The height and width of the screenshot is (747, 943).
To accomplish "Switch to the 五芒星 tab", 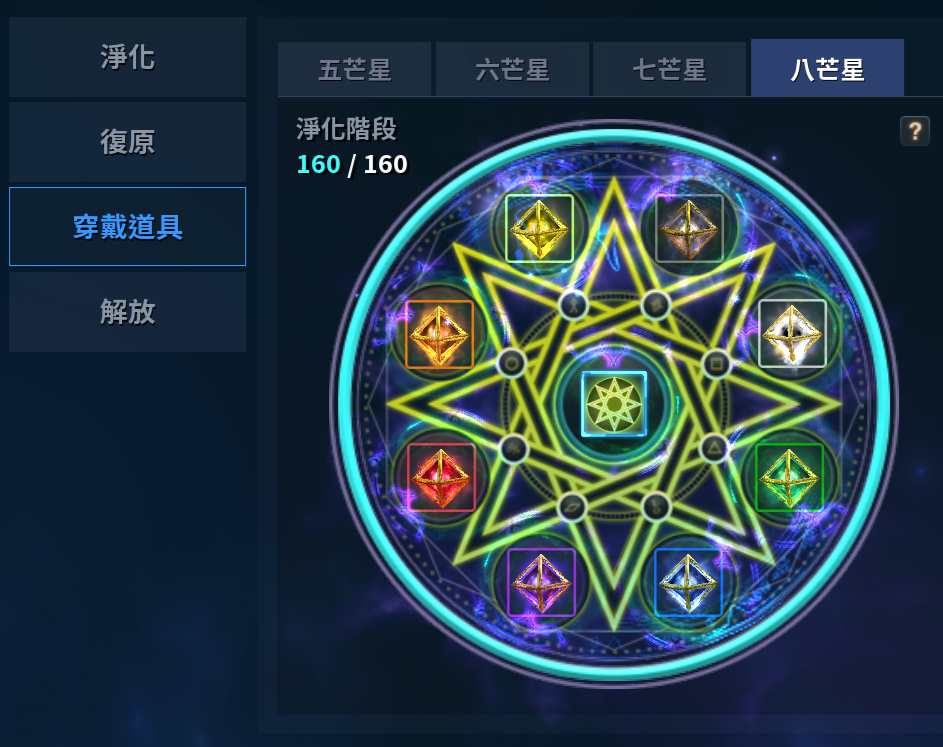I will 355,69.
